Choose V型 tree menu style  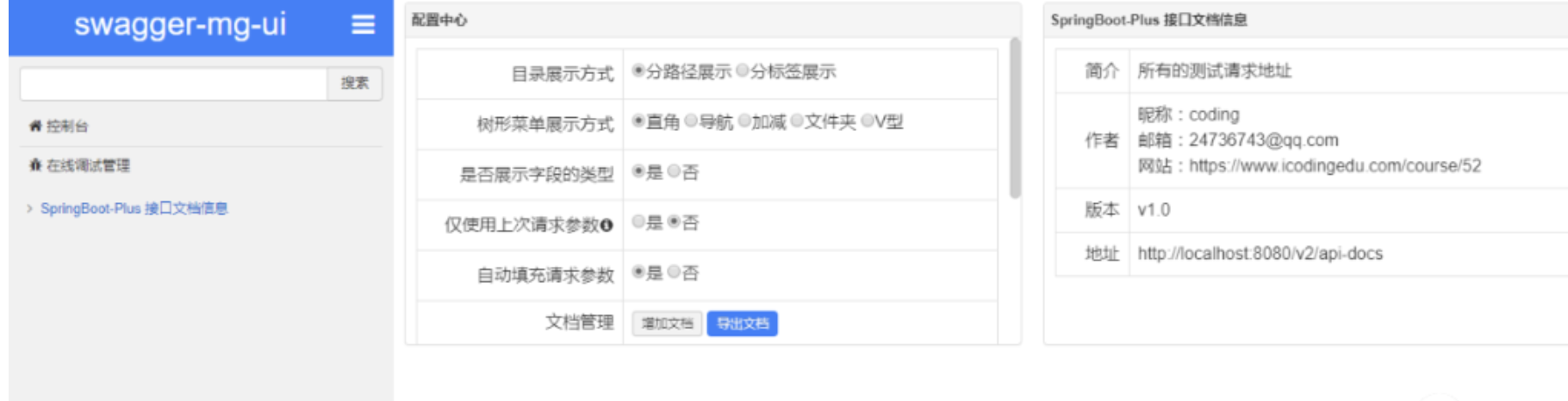point(867,121)
